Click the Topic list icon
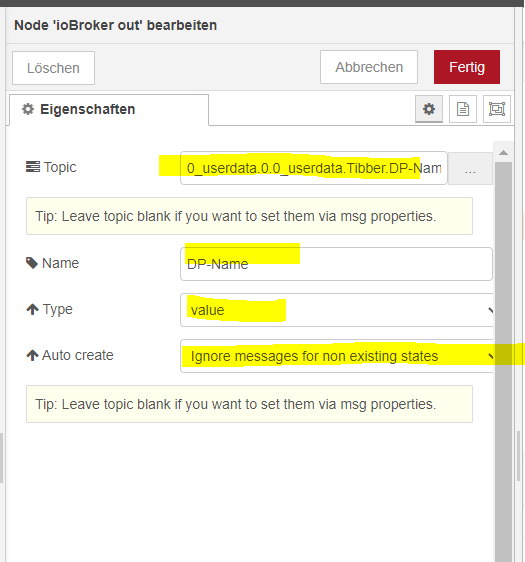 (x=33, y=167)
